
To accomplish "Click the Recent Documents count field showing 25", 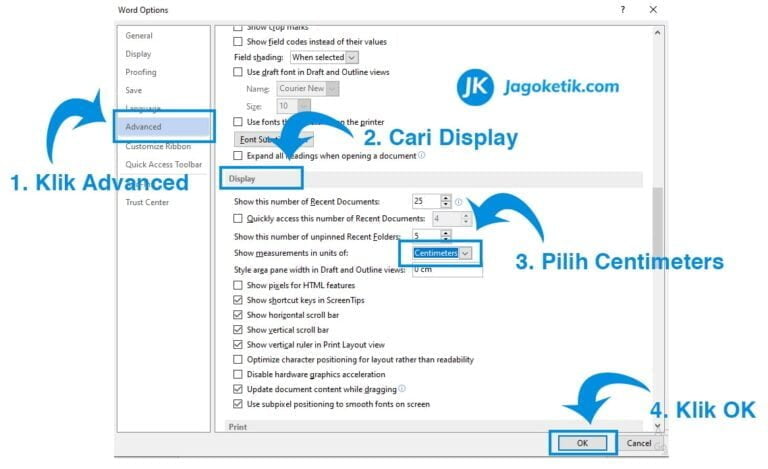I will (427, 201).
